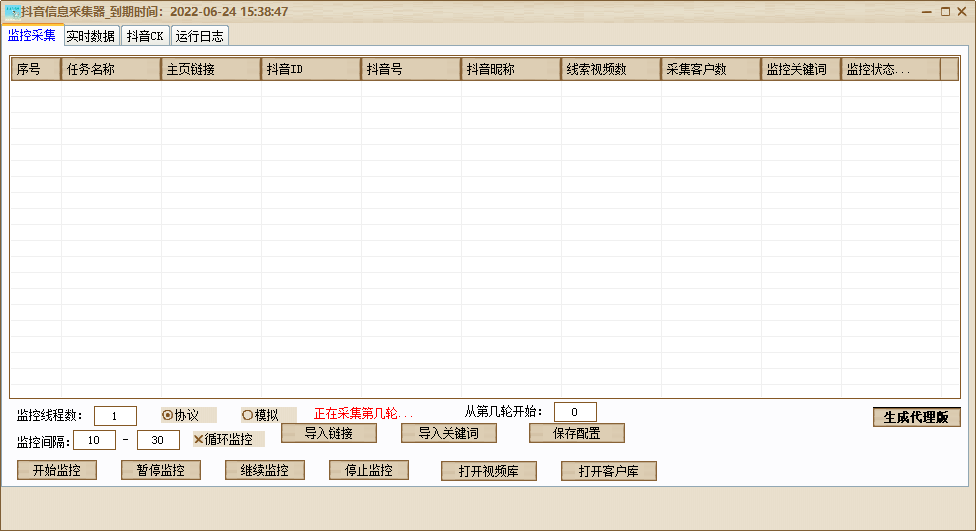The width and height of the screenshot is (976, 531).
Task: Maximize the 抖音信息采集器 window
Action: pos(945,12)
